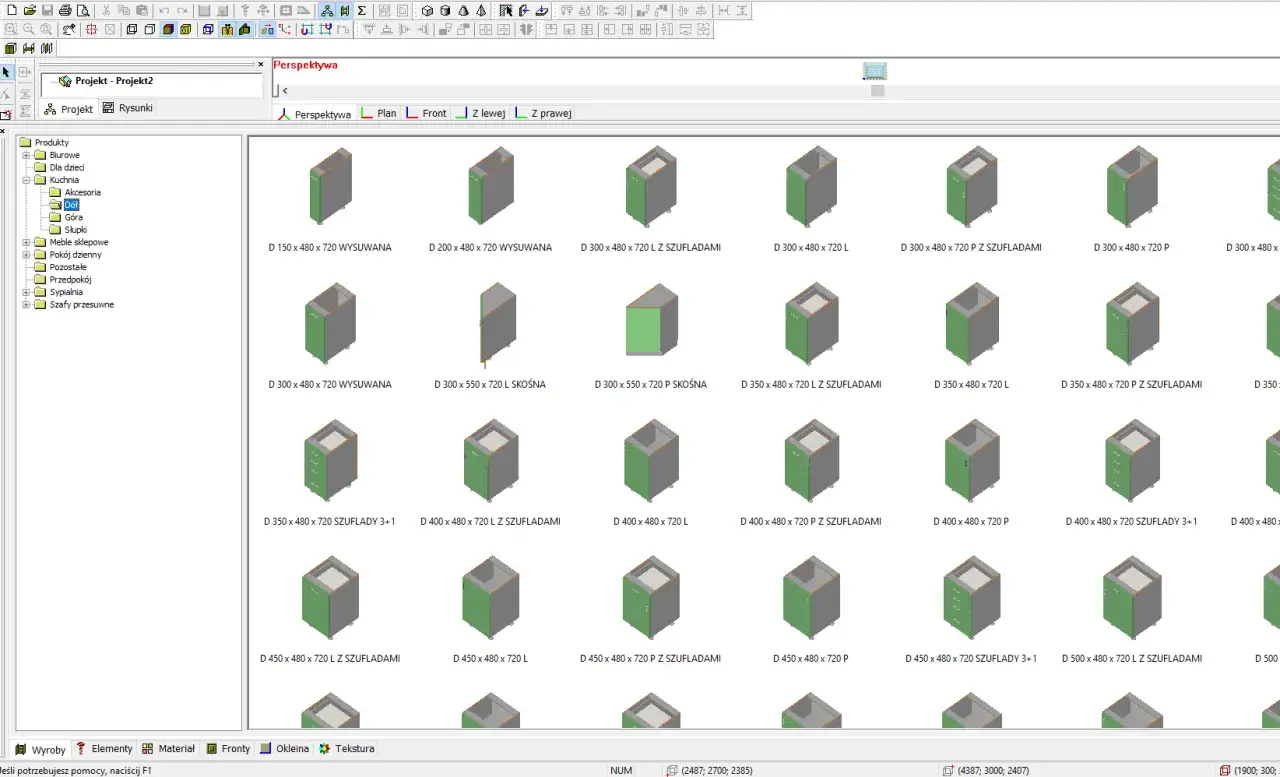The image size is (1280, 777).
Task: Pick the D 300 x 550 x 720 L SKOŚNA cabinet
Action: coord(490,335)
